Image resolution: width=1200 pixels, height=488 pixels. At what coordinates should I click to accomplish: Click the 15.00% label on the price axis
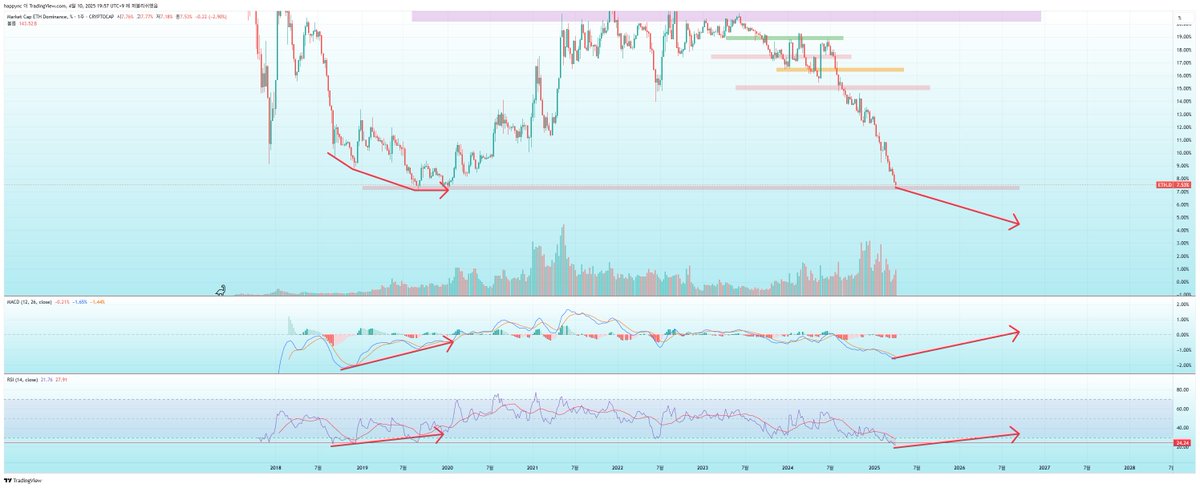click(1183, 89)
